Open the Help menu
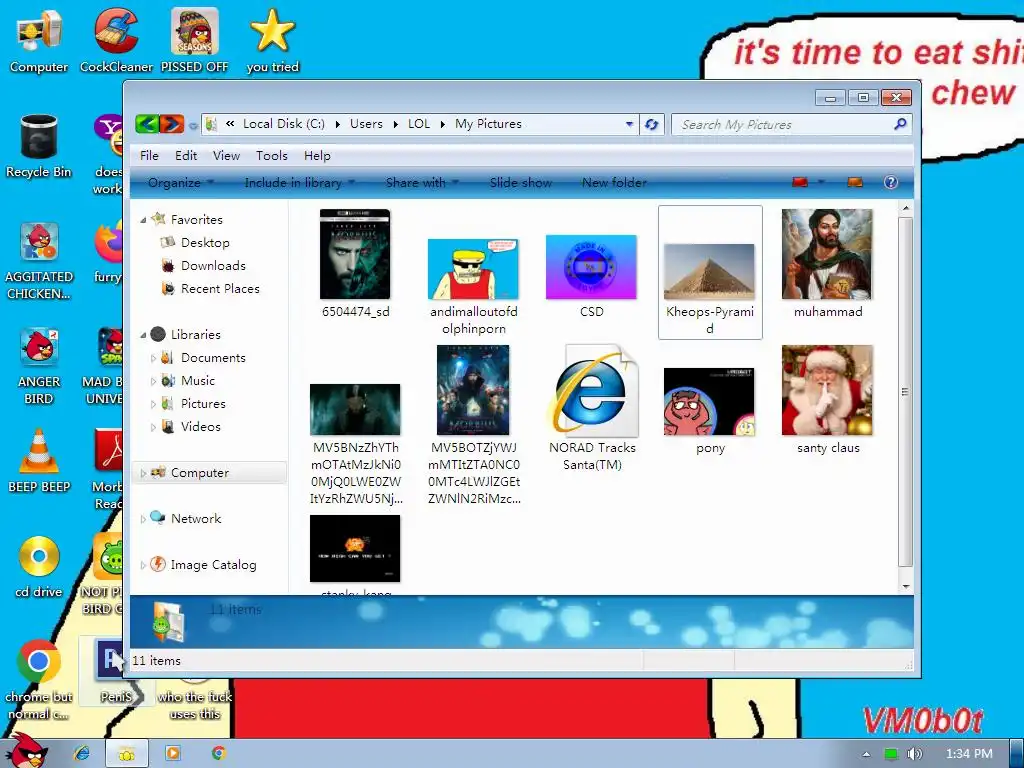This screenshot has height=768, width=1024. [x=317, y=155]
